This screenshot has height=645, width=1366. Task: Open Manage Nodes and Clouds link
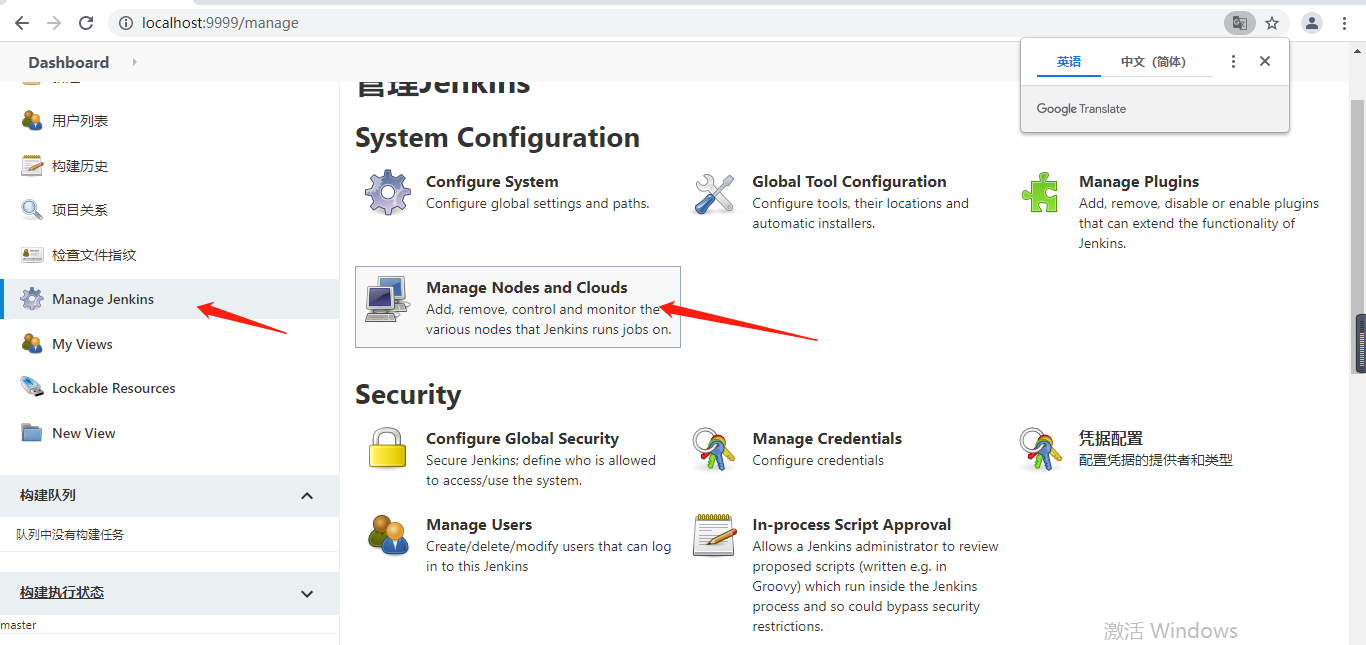527,287
